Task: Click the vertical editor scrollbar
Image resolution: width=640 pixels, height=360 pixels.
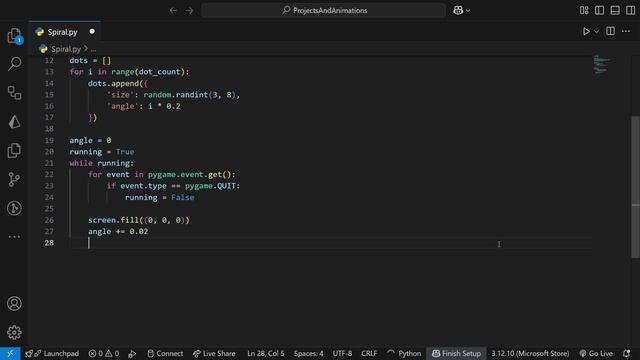Action: point(636,187)
